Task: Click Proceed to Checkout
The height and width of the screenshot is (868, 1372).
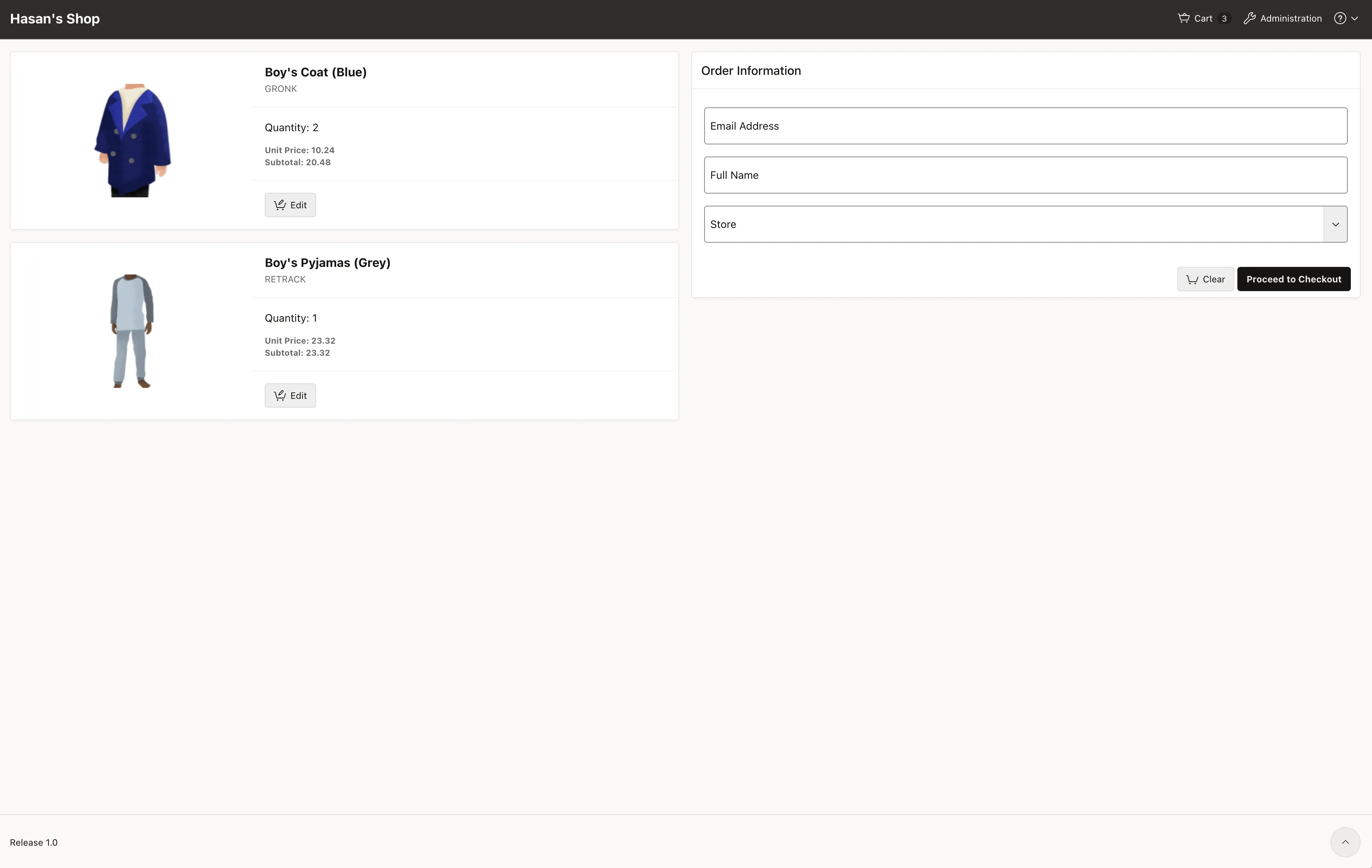Action: point(1294,279)
